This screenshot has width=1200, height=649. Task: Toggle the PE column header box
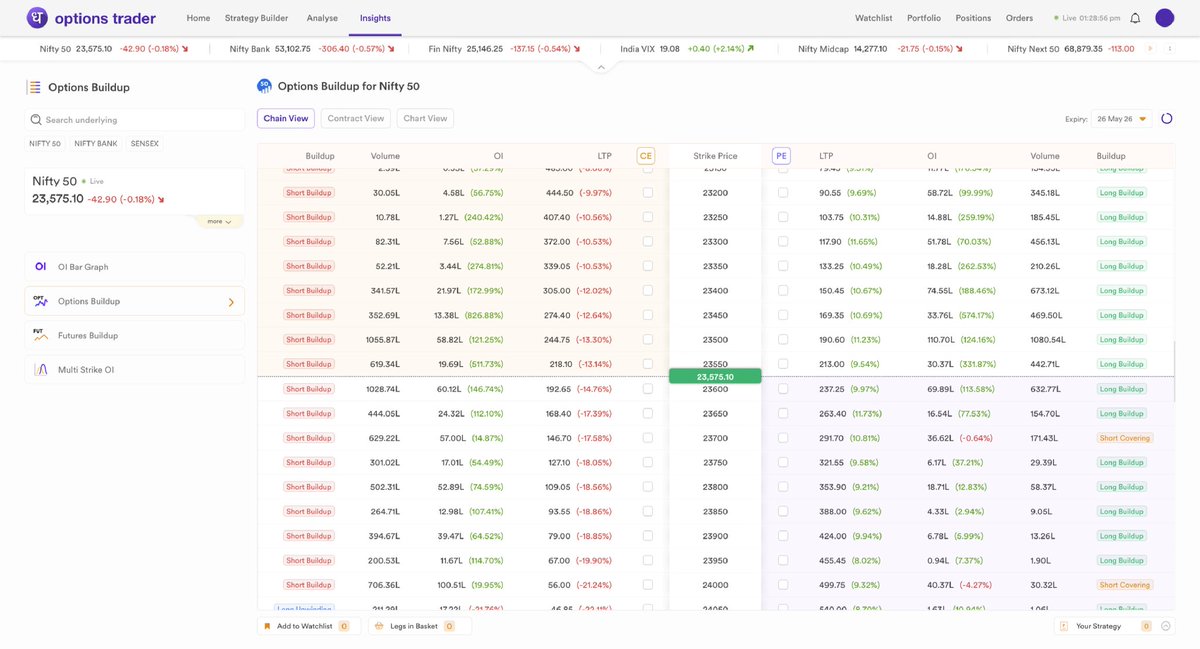(x=781, y=156)
